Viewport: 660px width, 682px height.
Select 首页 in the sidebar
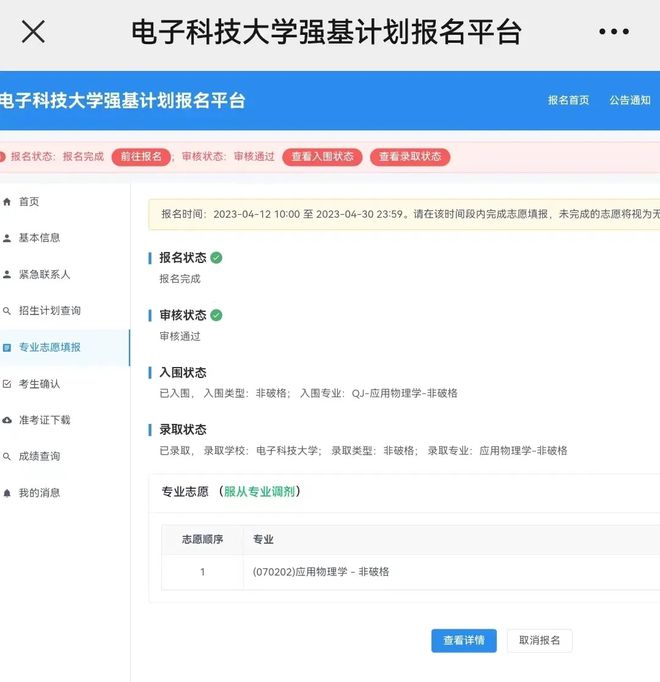(x=29, y=202)
